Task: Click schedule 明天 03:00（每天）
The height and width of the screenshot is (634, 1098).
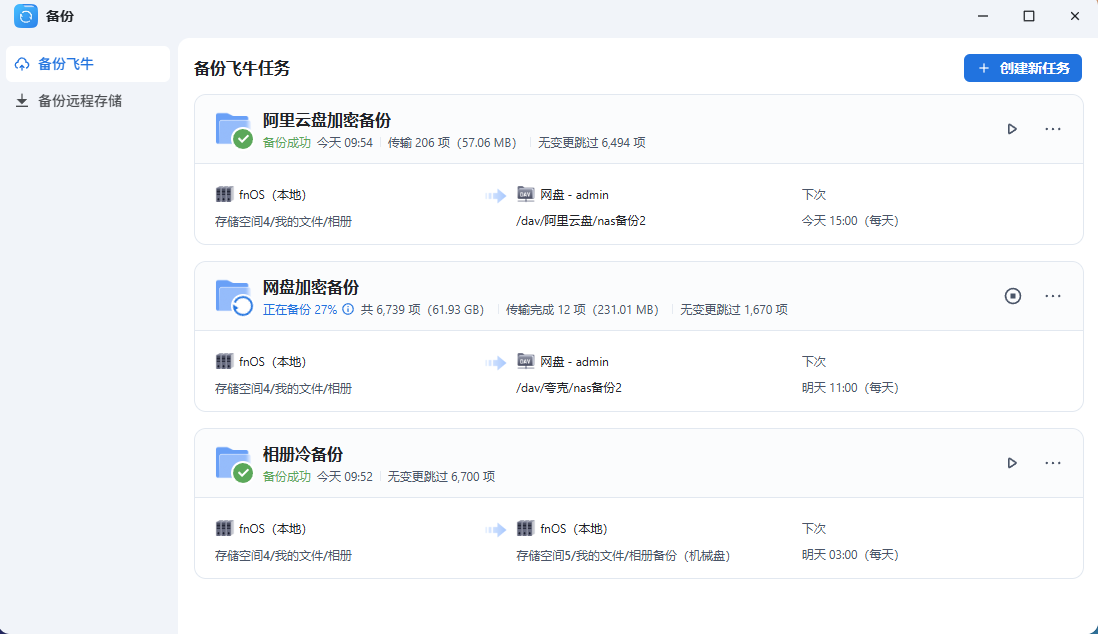Action: coord(850,555)
